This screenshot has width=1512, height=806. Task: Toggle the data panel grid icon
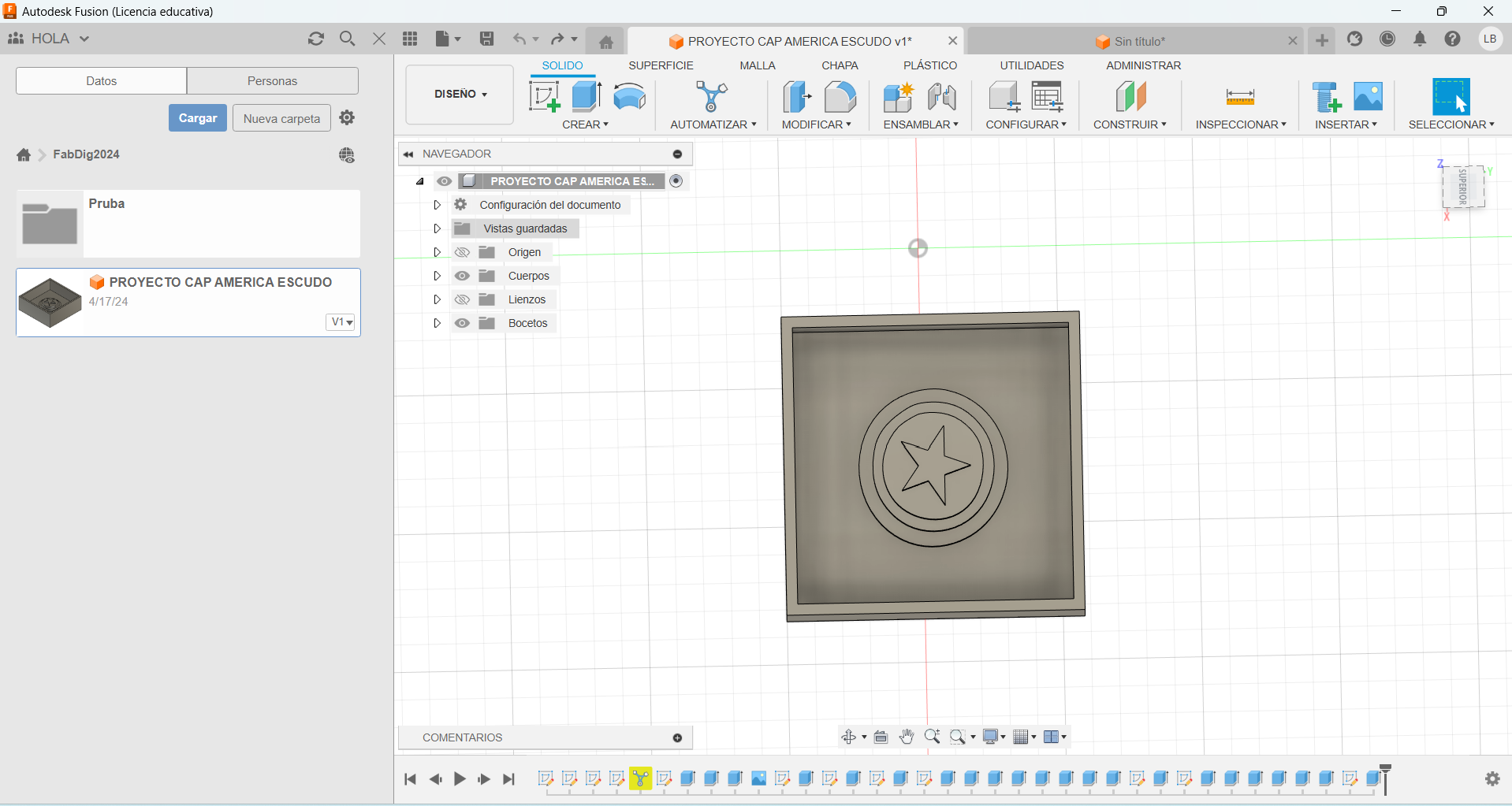pos(410,39)
